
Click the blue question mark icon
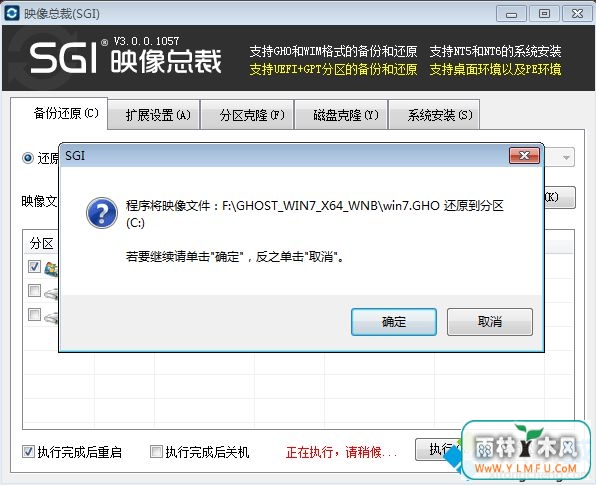pyautogui.click(x=102, y=213)
